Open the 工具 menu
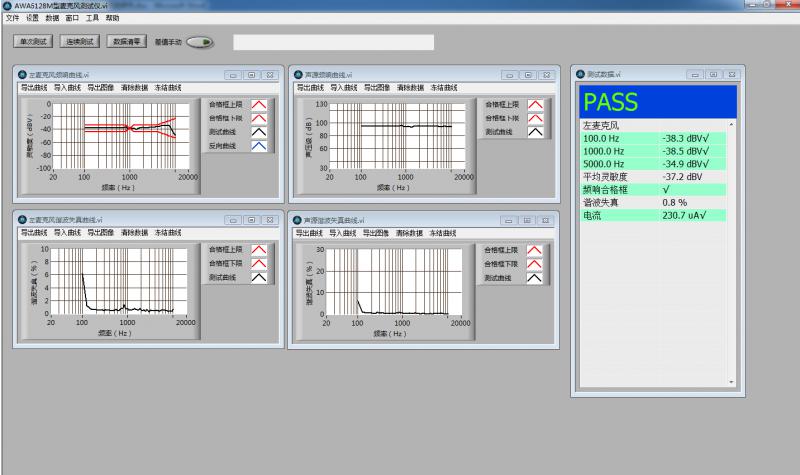Screen dimensions: 800x475 pos(92,18)
